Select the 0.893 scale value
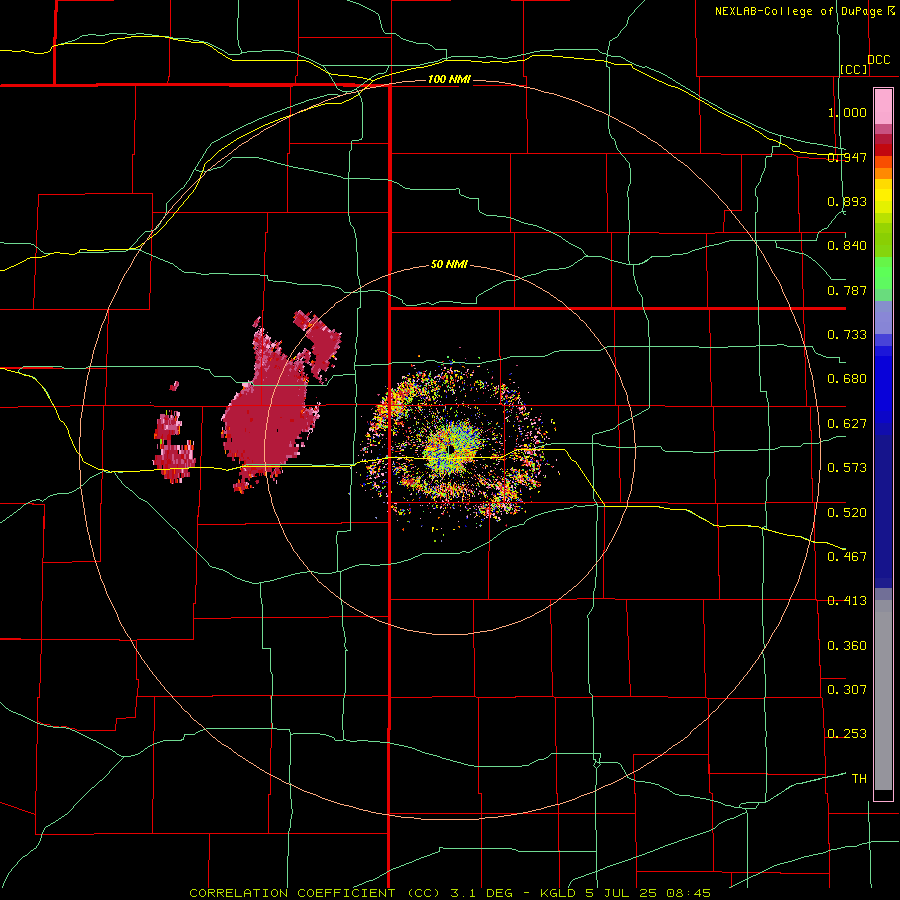Screen dimensions: 900x900 pos(847,201)
